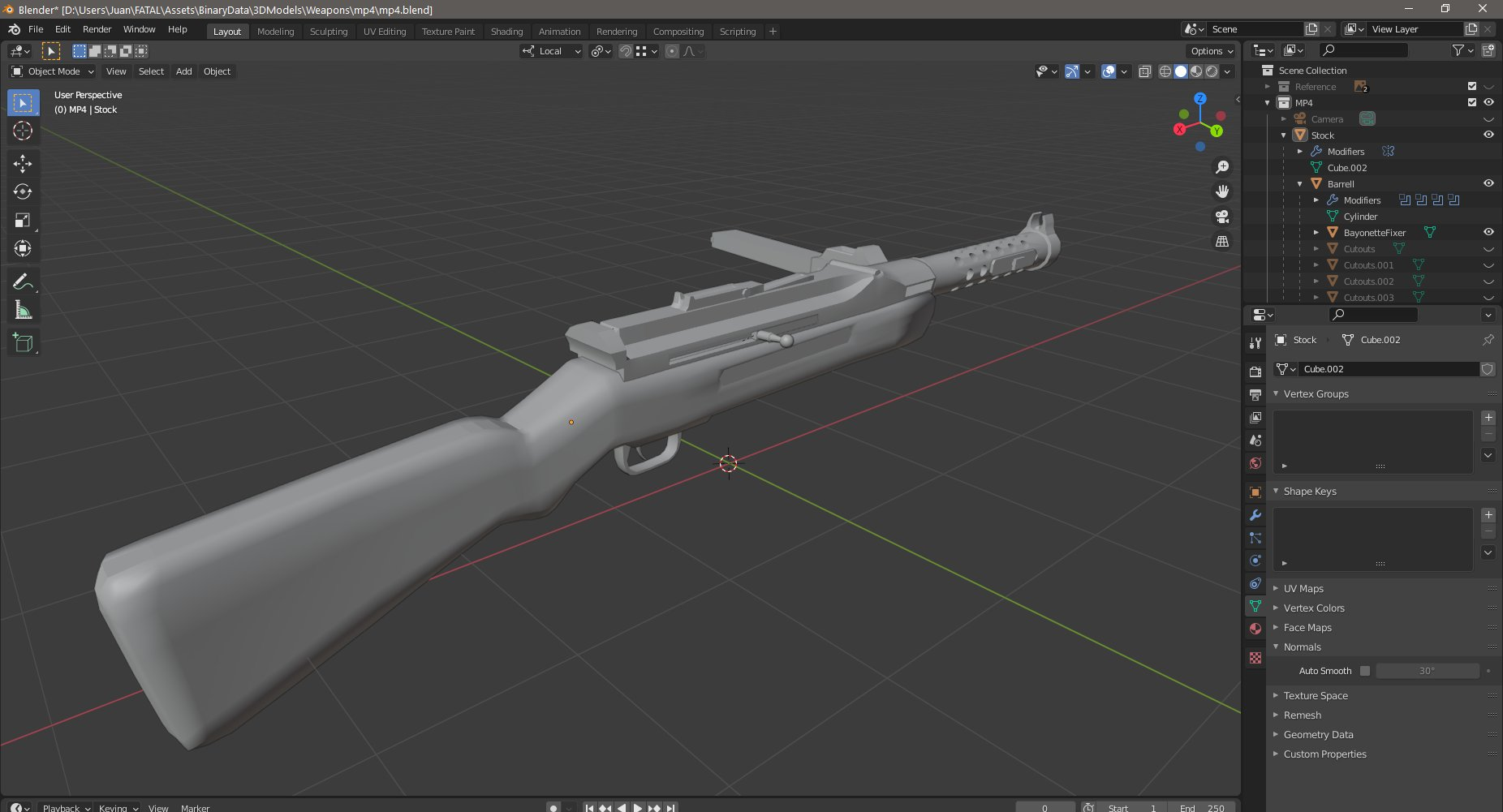Activate the Move tool
The image size is (1503, 812).
(x=23, y=163)
